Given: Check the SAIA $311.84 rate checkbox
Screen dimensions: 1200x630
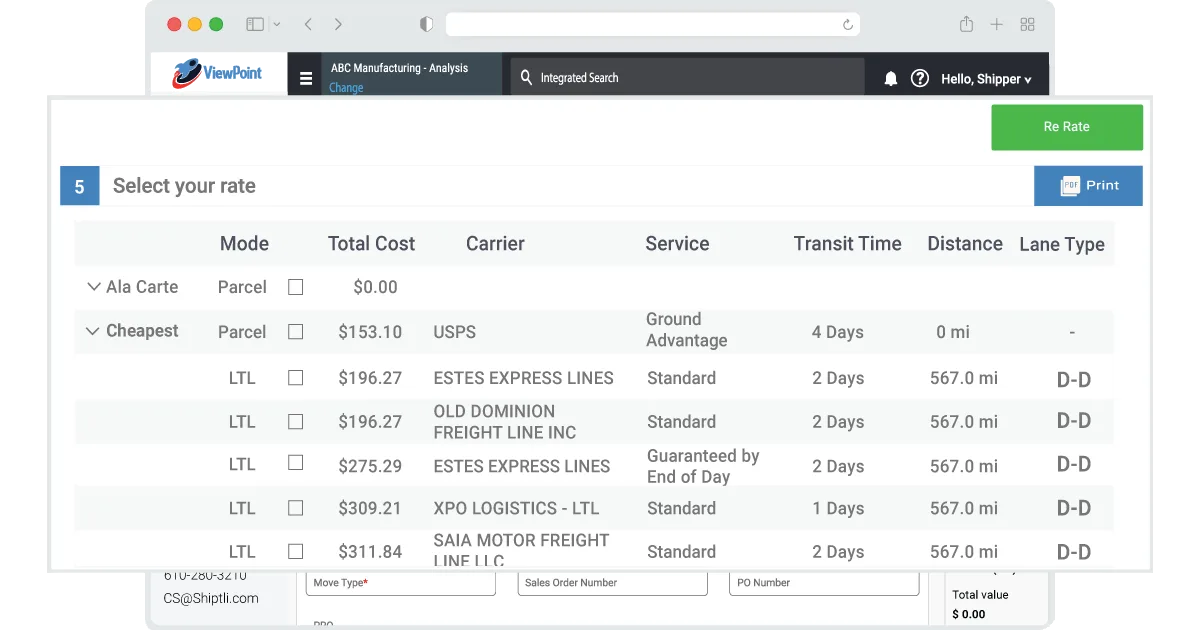Looking at the screenshot, I should click(295, 551).
